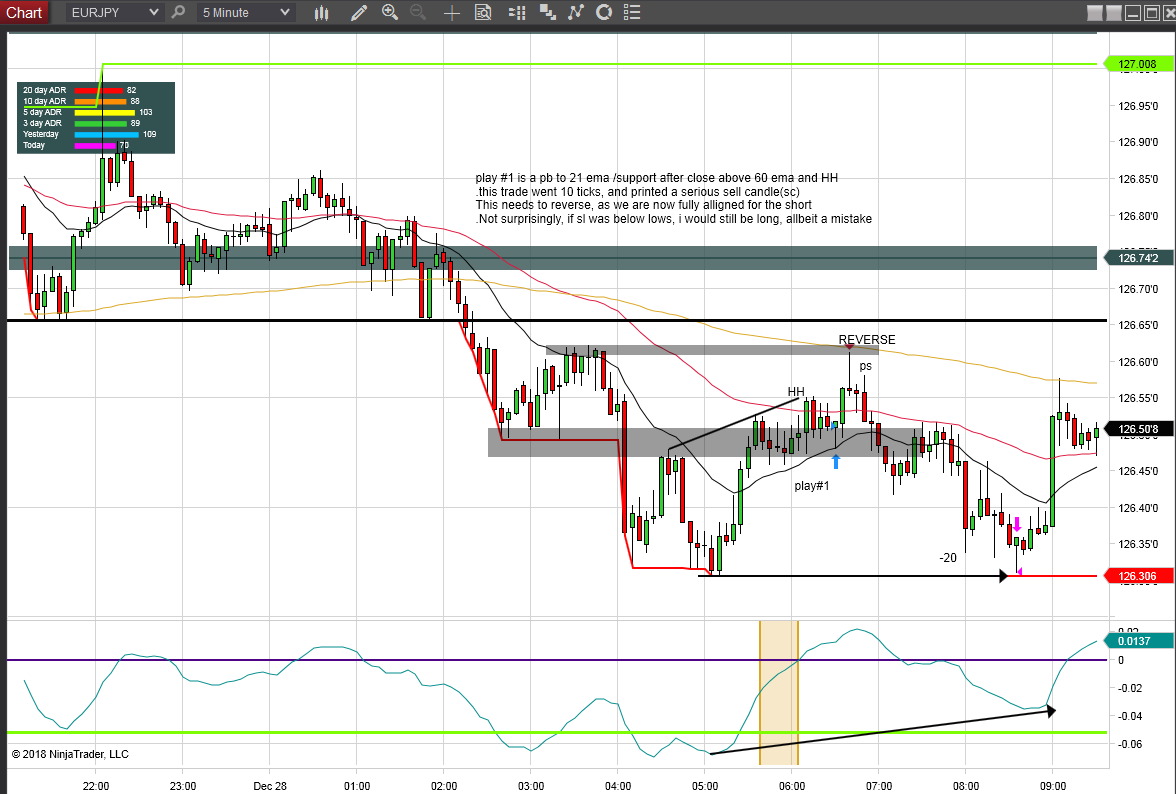Click the 'play #1 is a pb' note line
Image resolution: width=1176 pixels, height=794 pixels.
tap(656, 178)
